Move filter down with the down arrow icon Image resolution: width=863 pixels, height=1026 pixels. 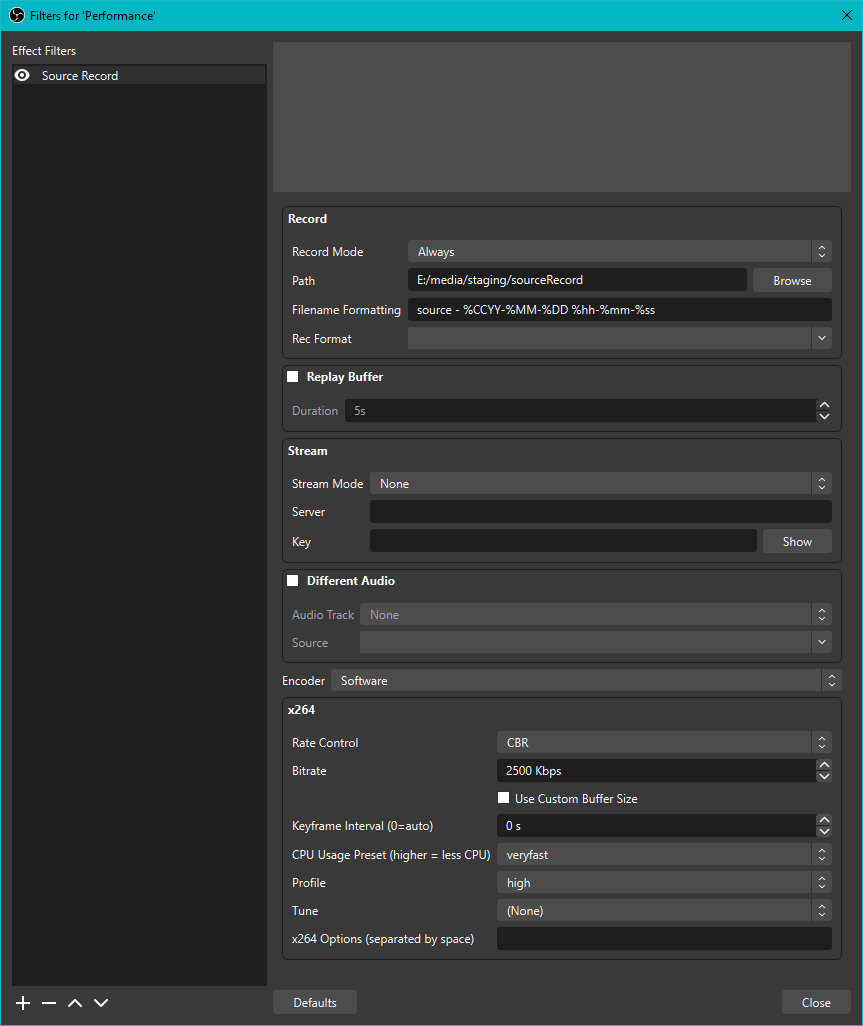click(100, 1002)
